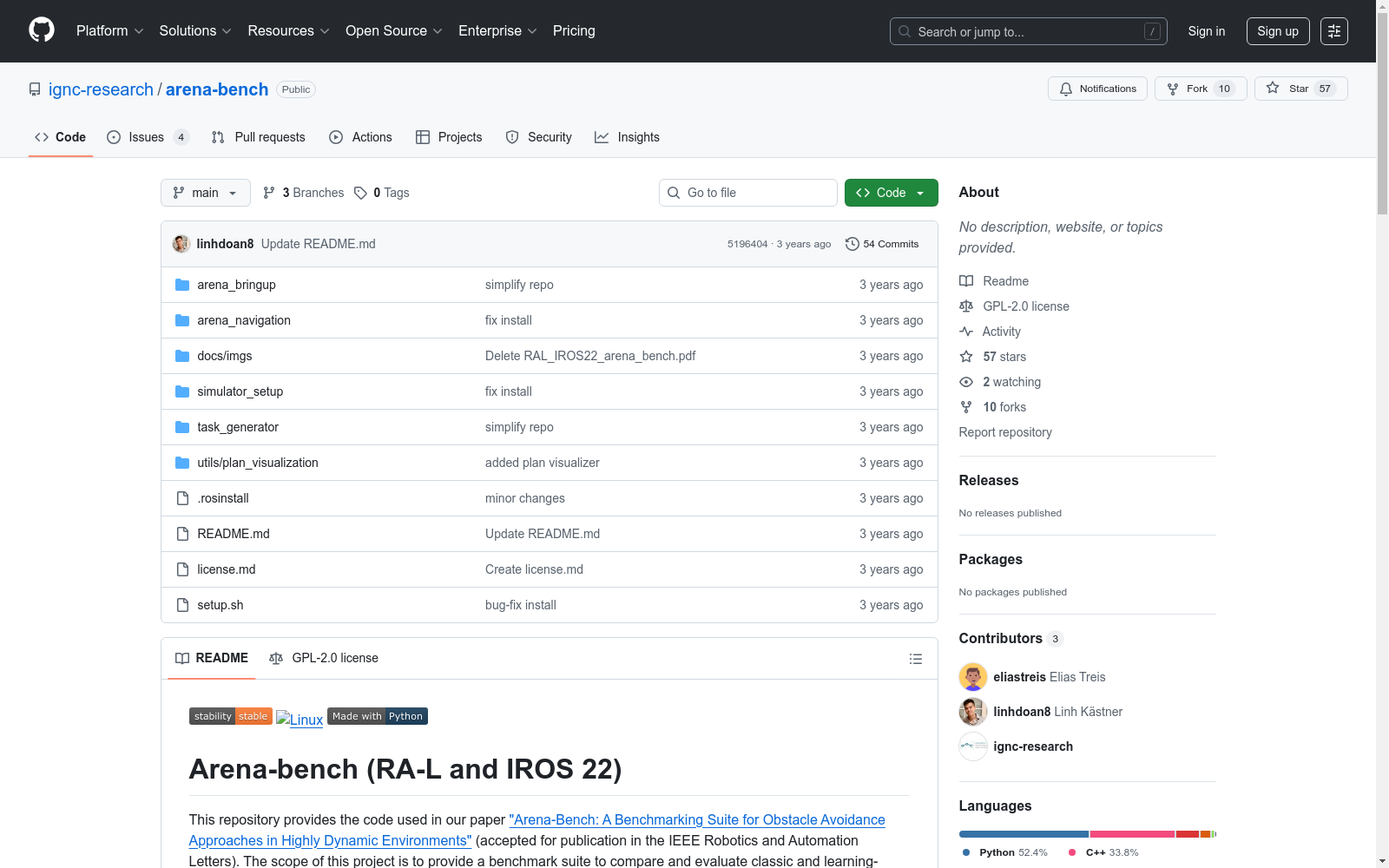Open the Insights tab
This screenshot has width=1389, height=868.
(628, 137)
